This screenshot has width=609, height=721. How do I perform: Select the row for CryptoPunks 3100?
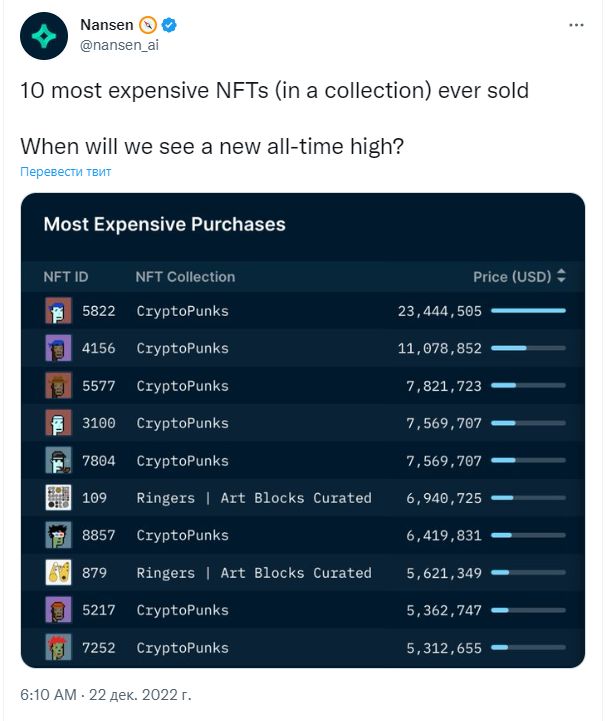303,423
